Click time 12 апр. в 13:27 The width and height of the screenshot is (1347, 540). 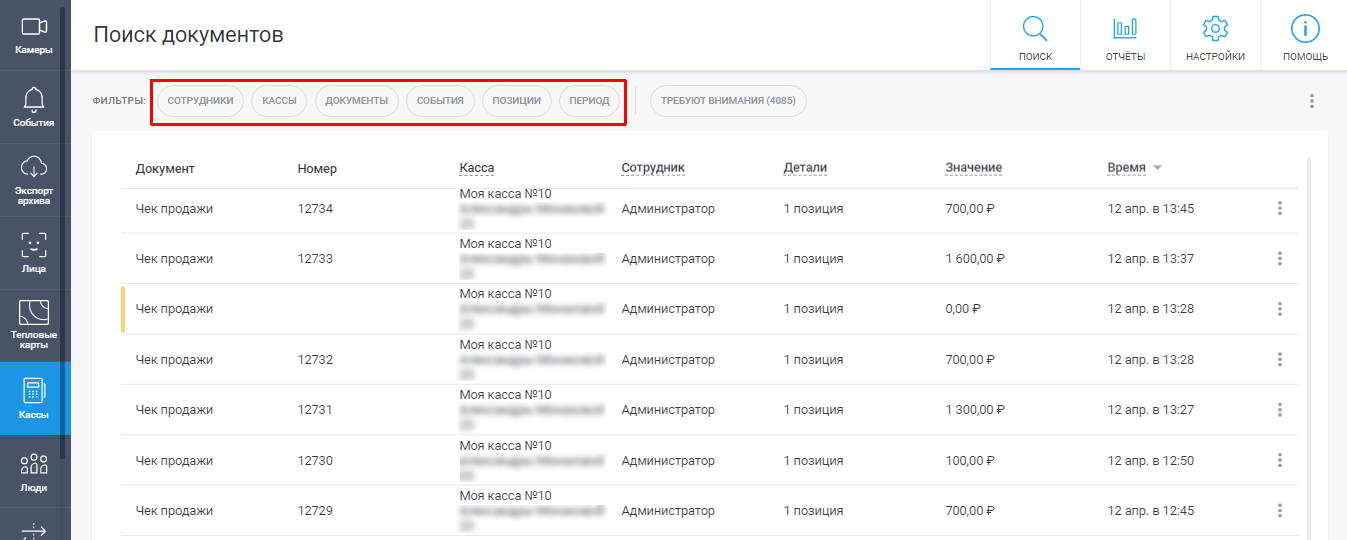coord(1151,410)
